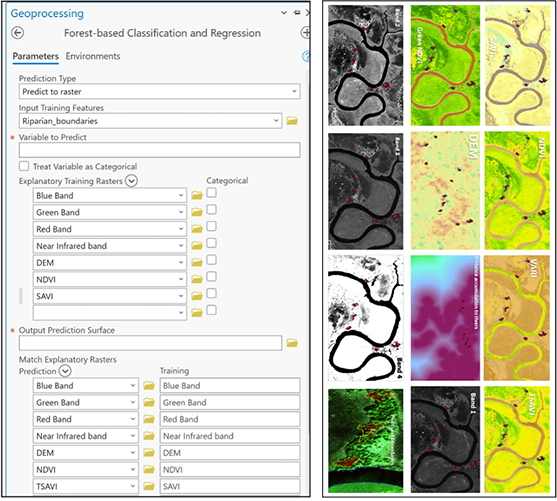The height and width of the screenshot is (501, 557).
Task: Open the Green NDVI raster map thumbnail
Action: [x=445, y=65]
